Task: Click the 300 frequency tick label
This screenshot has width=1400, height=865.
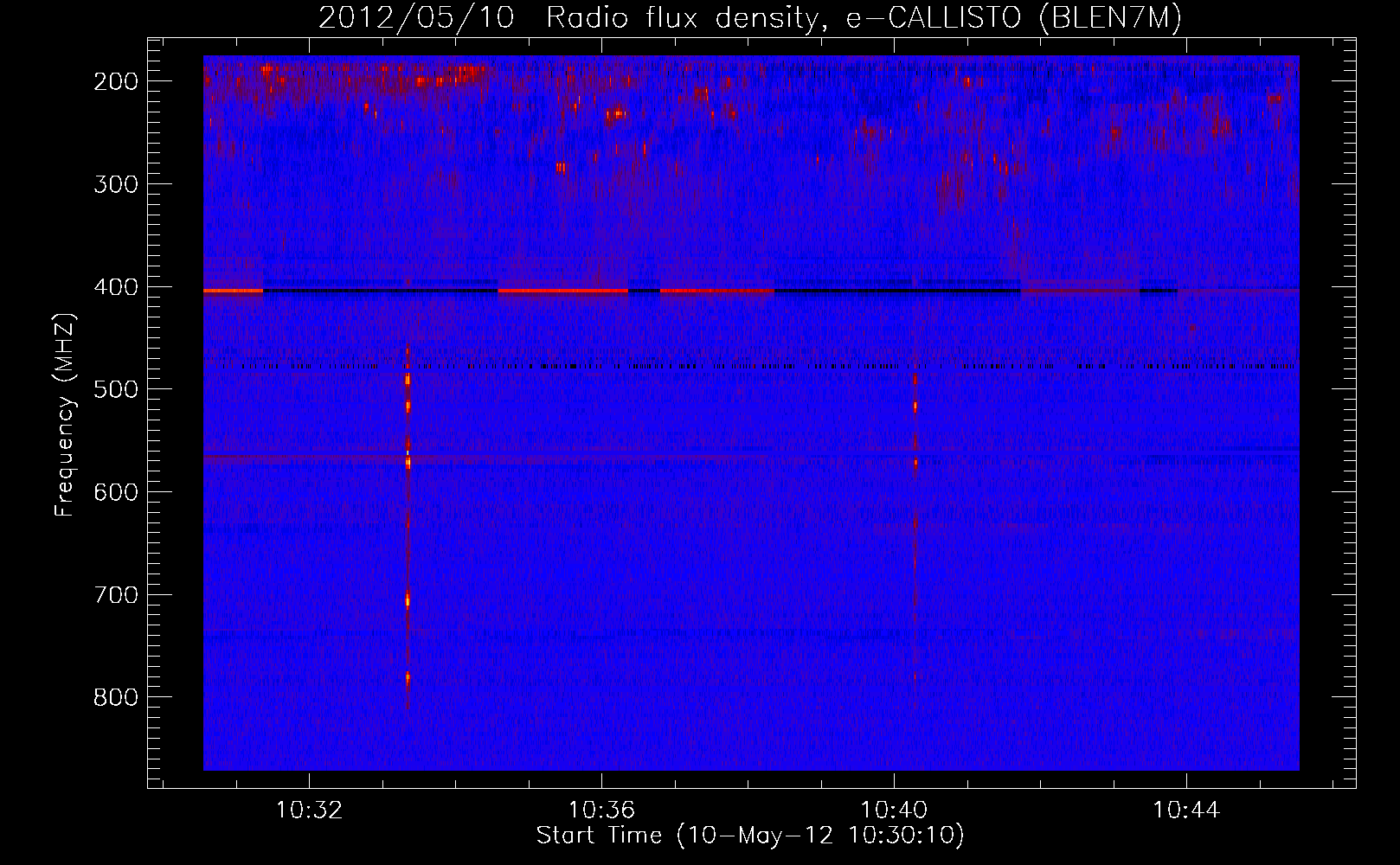Action: coord(116,184)
